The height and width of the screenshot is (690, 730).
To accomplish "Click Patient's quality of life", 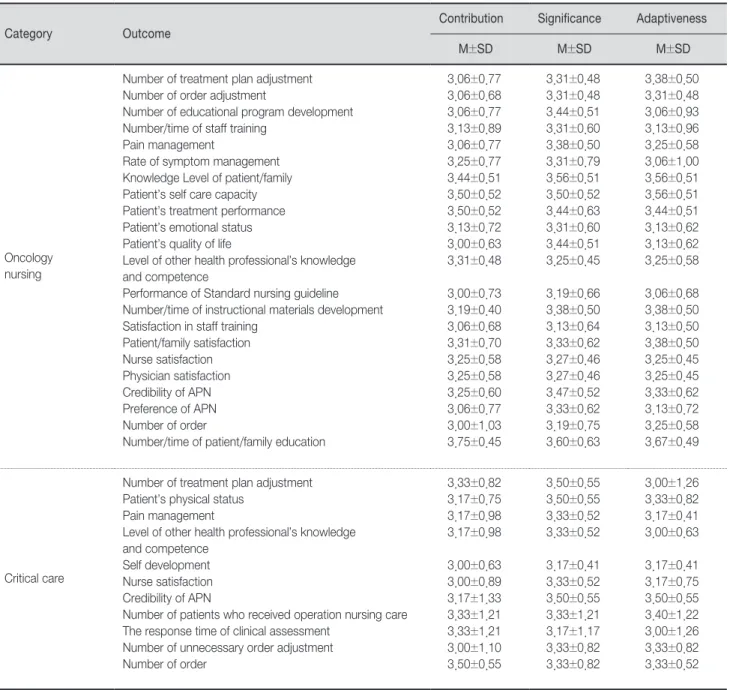I will 177,244.
